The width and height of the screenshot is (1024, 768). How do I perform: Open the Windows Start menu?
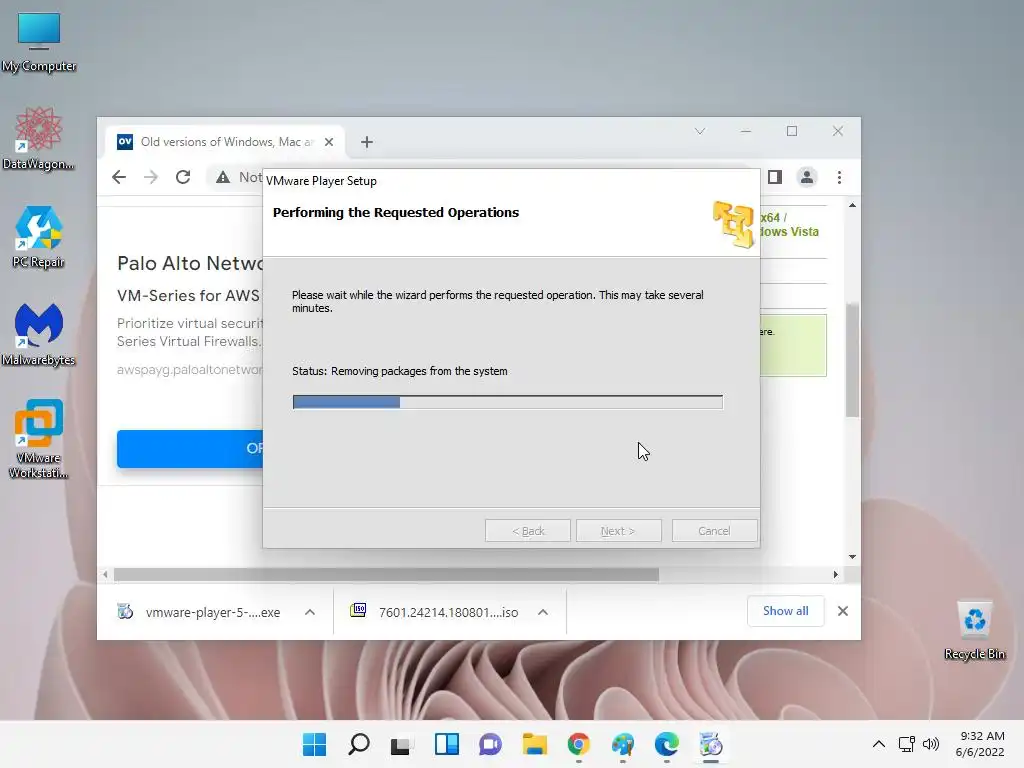pos(315,744)
